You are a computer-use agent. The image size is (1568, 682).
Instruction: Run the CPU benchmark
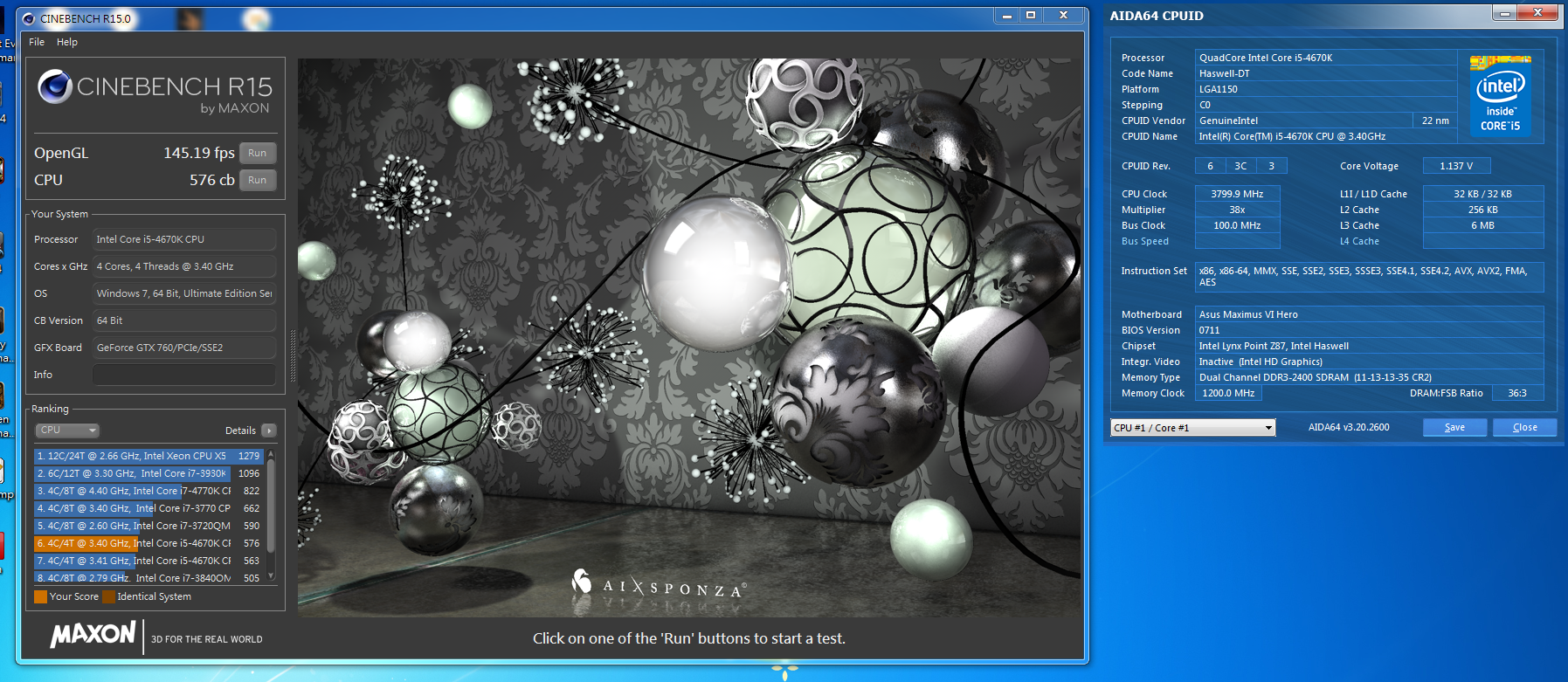pyautogui.click(x=257, y=180)
